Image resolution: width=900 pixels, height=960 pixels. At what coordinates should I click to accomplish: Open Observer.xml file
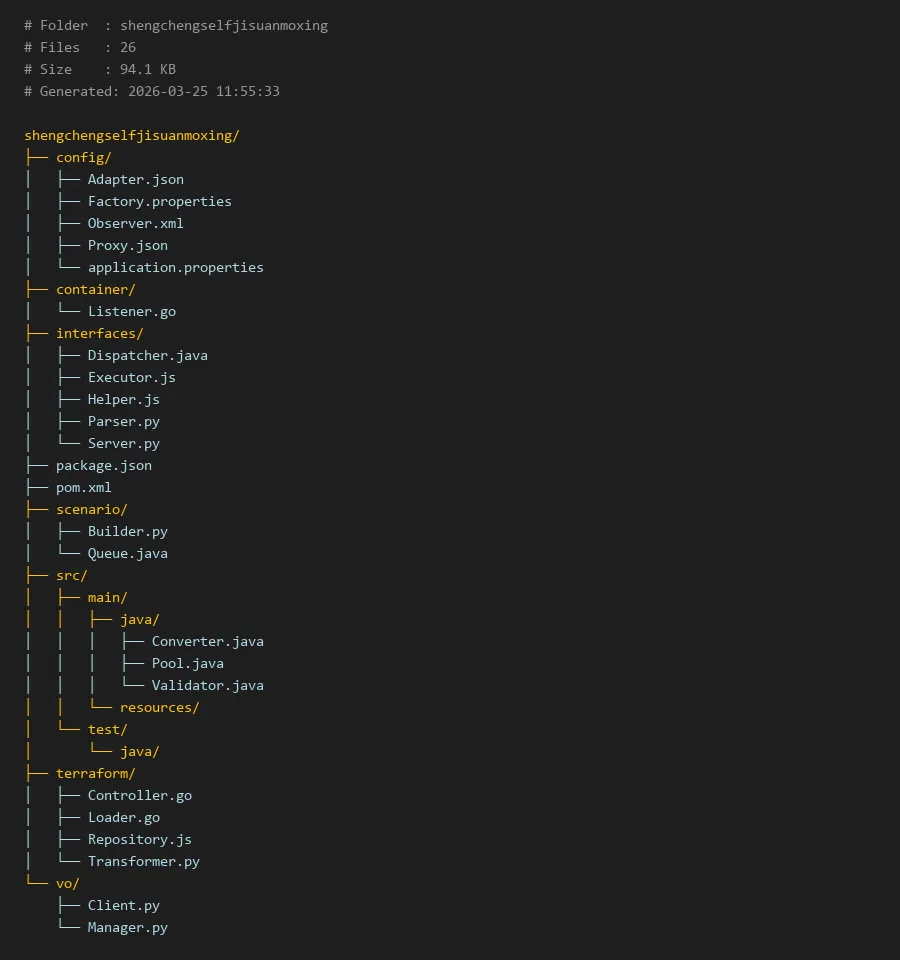coord(135,224)
